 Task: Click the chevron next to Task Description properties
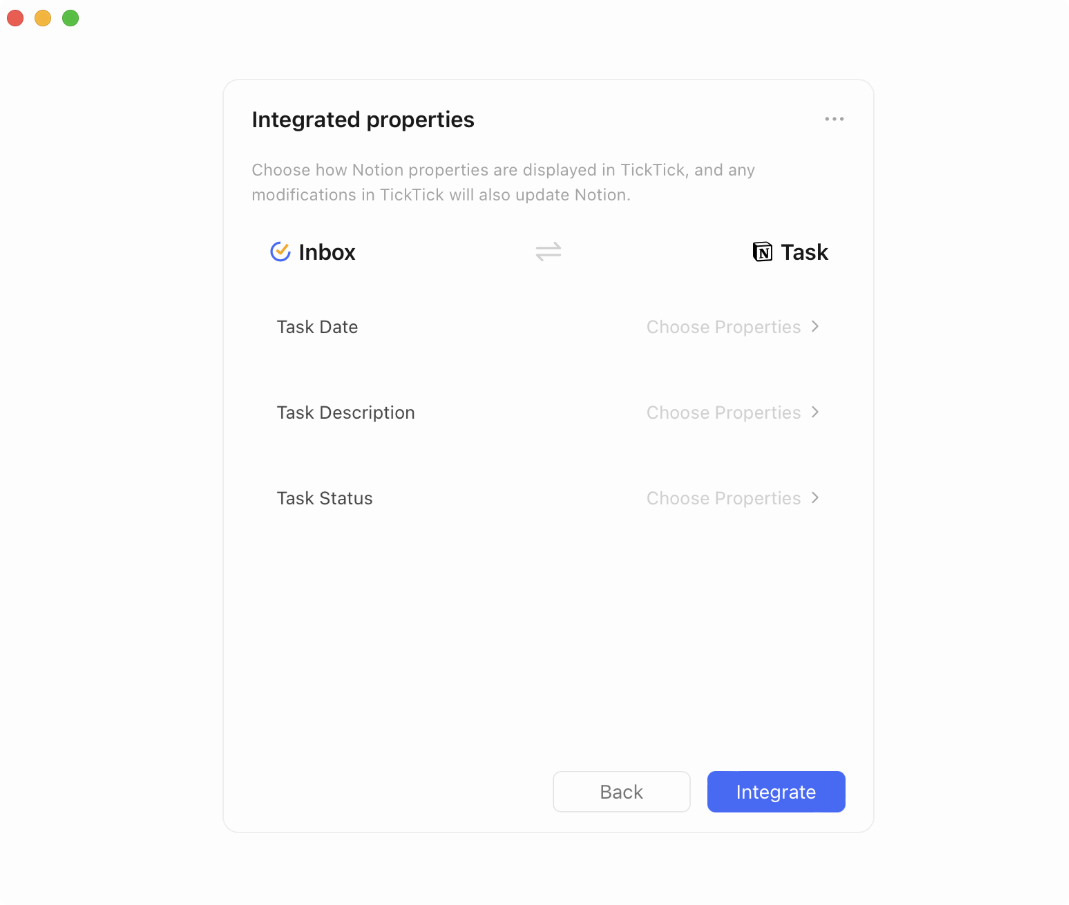click(x=815, y=412)
